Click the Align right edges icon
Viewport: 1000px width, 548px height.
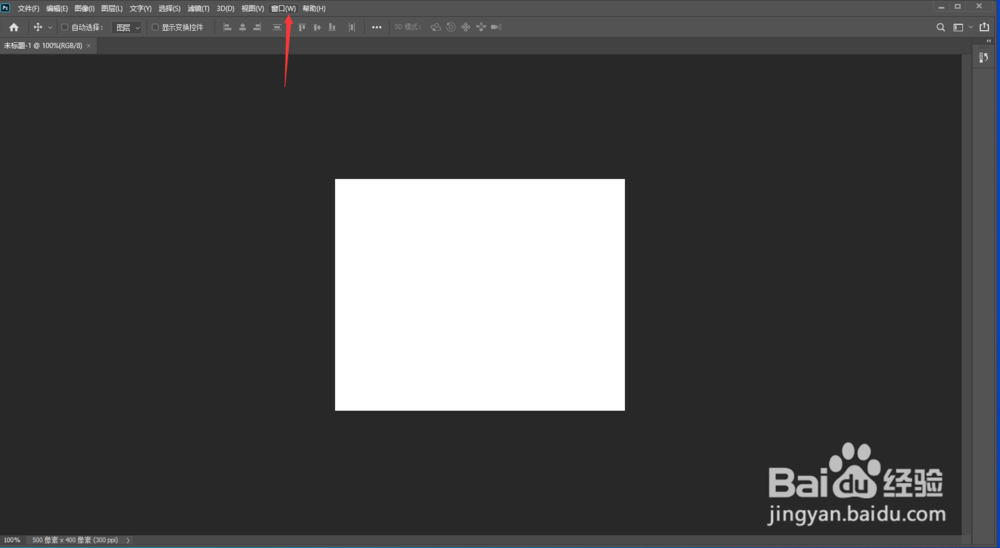(x=258, y=27)
